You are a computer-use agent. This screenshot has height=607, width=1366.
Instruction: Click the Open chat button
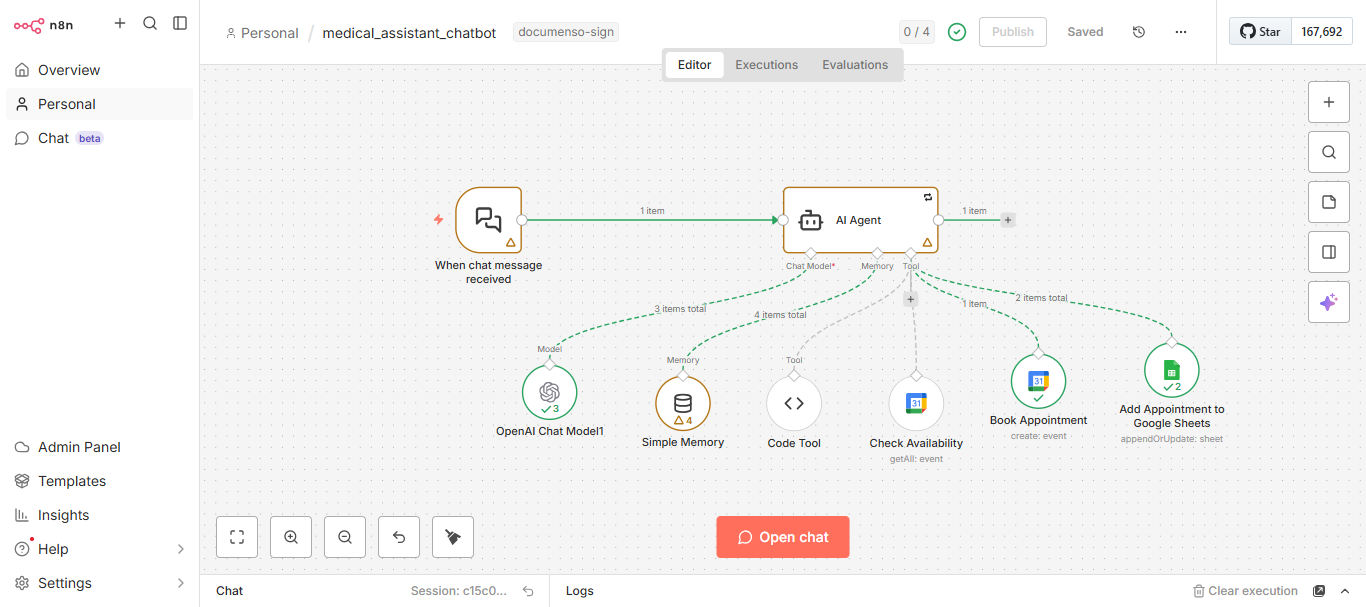[783, 537]
